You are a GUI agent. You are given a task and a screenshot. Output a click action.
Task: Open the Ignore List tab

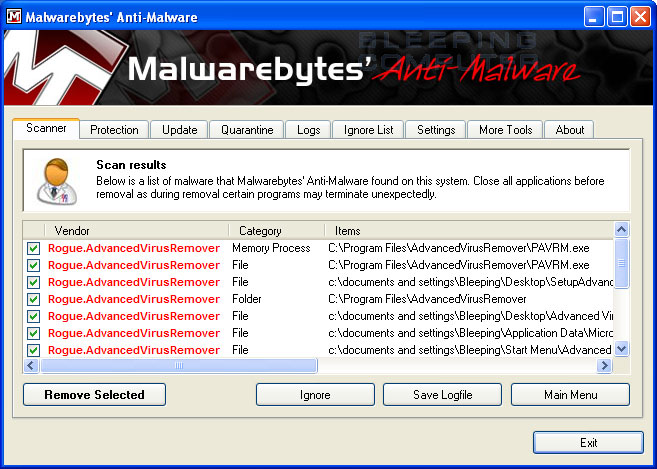pyautogui.click(x=368, y=130)
